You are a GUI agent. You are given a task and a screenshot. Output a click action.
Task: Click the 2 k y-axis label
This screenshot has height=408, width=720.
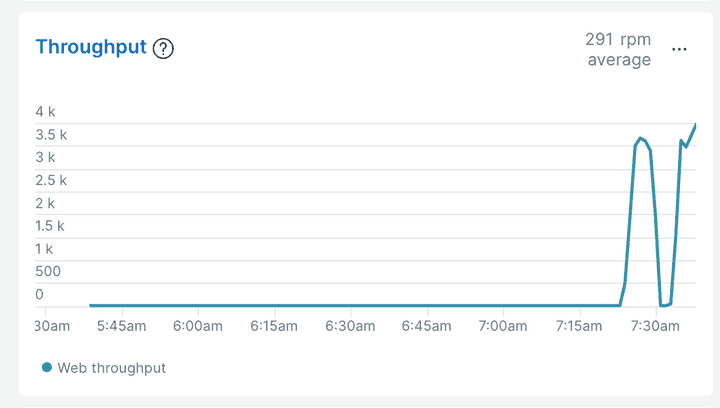[46, 203]
